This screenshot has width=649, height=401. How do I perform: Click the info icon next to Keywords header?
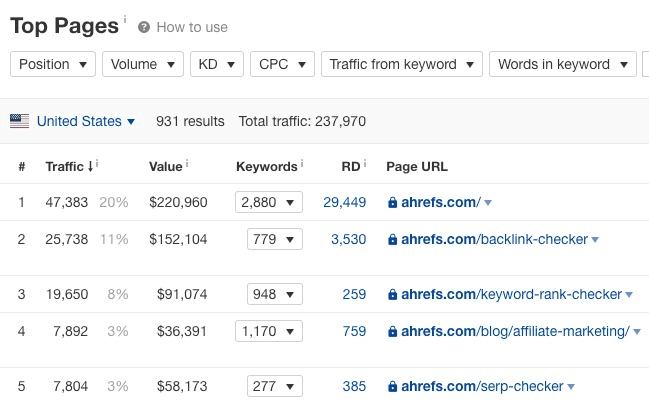coord(302,164)
